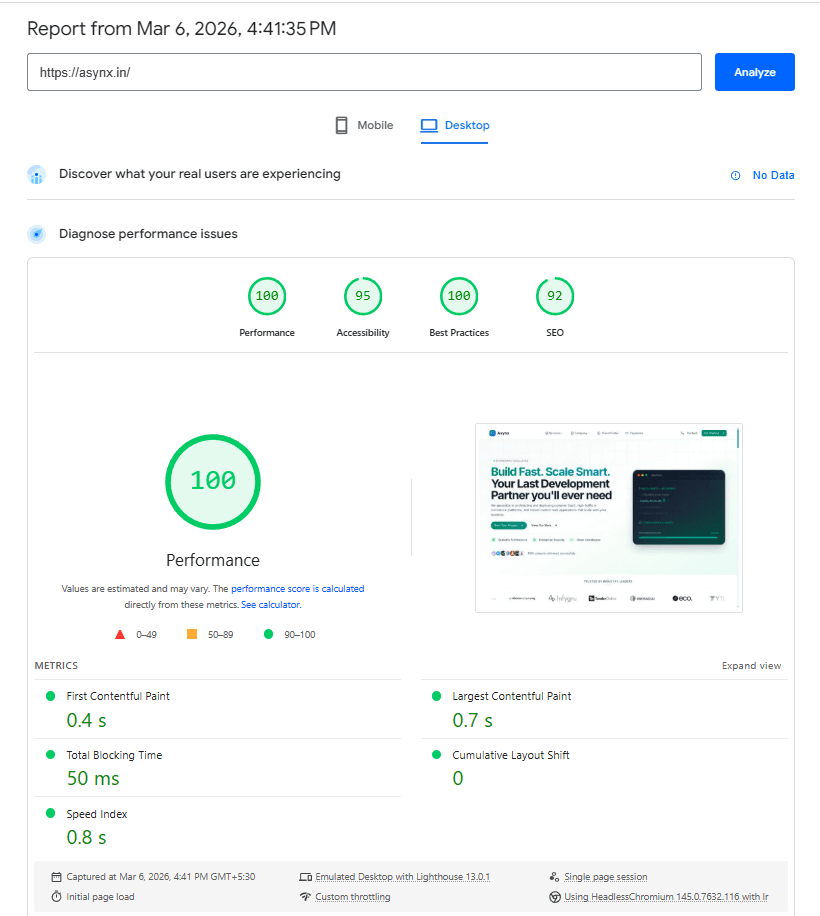The height and width of the screenshot is (916, 820).
Task: Click the green dot beside Largest Contentful Paint
Action: point(436,696)
